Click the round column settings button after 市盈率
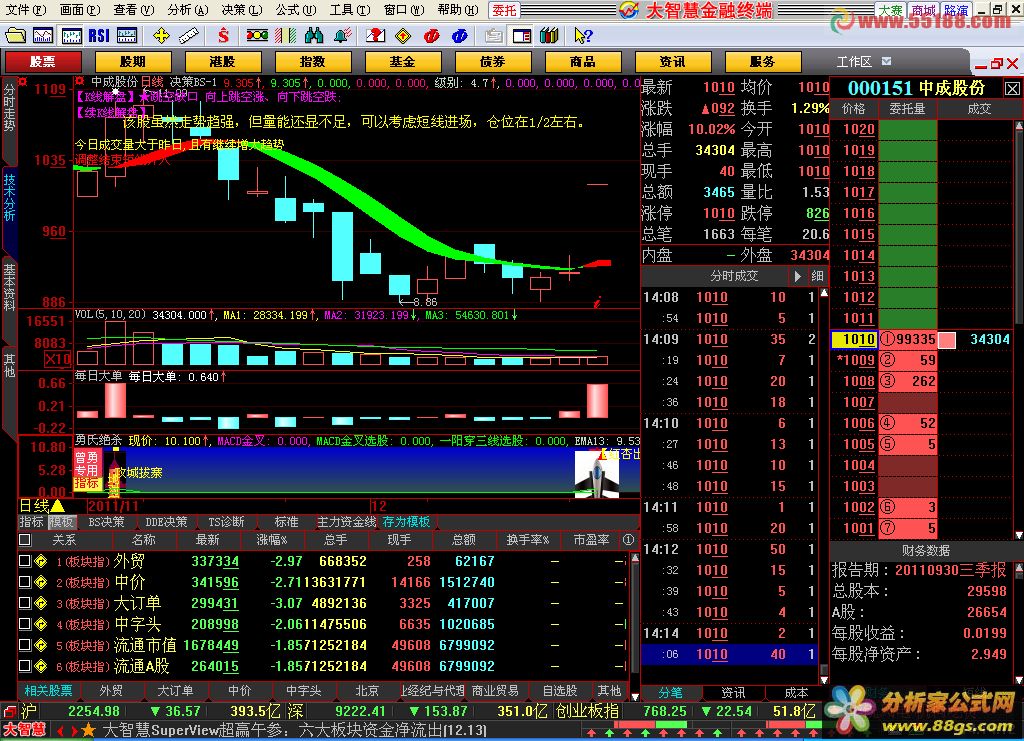The height and width of the screenshot is (741, 1024). tap(628, 540)
